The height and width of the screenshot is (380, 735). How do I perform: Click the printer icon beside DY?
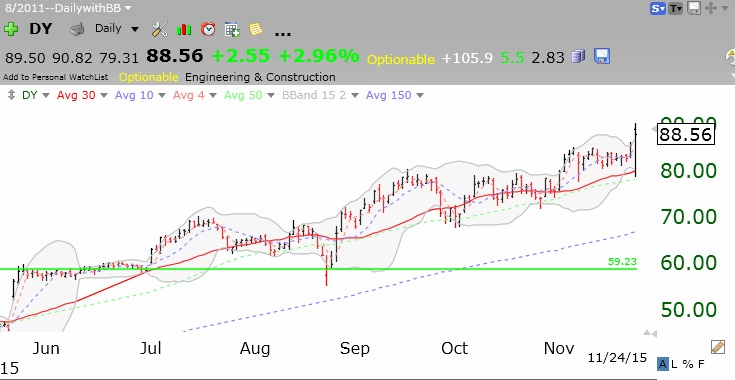pyautogui.click(x=77, y=30)
